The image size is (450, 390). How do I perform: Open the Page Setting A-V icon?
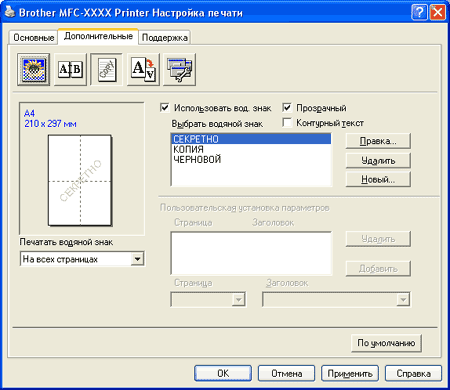(x=143, y=69)
